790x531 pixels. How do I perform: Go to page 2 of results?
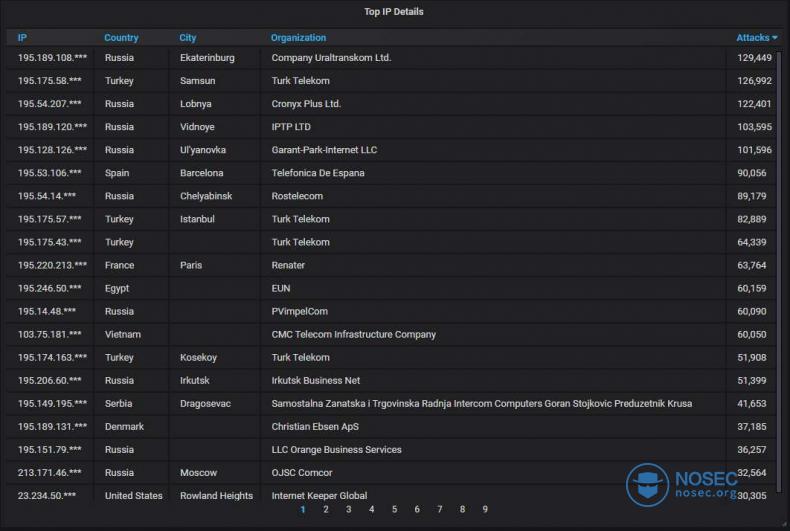tap(326, 509)
